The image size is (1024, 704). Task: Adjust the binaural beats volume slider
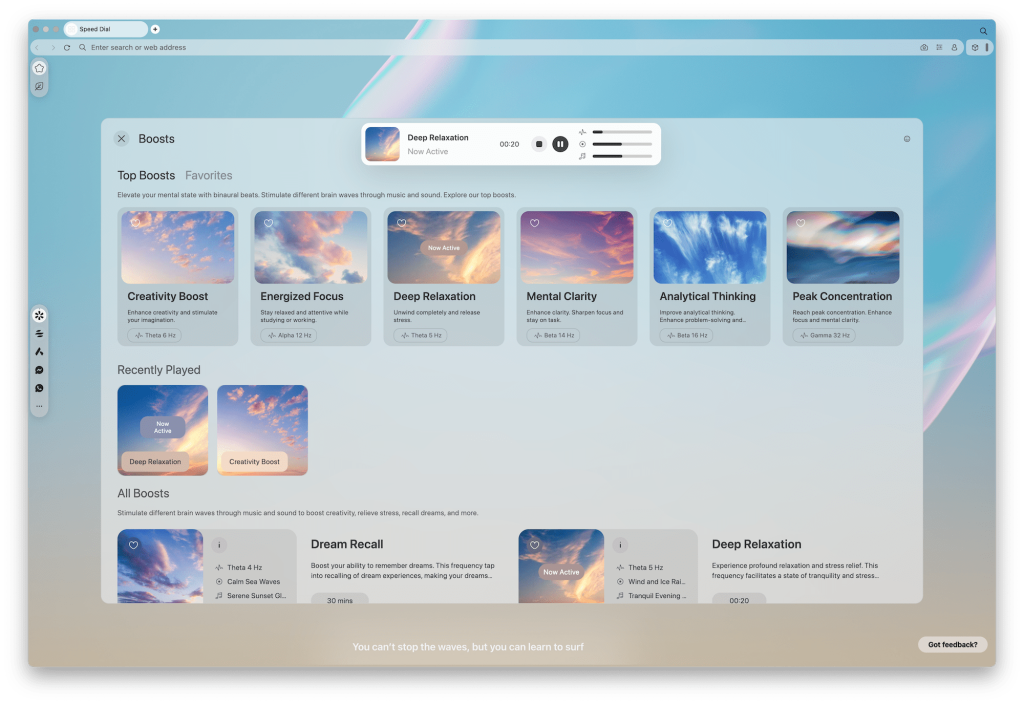(x=621, y=131)
